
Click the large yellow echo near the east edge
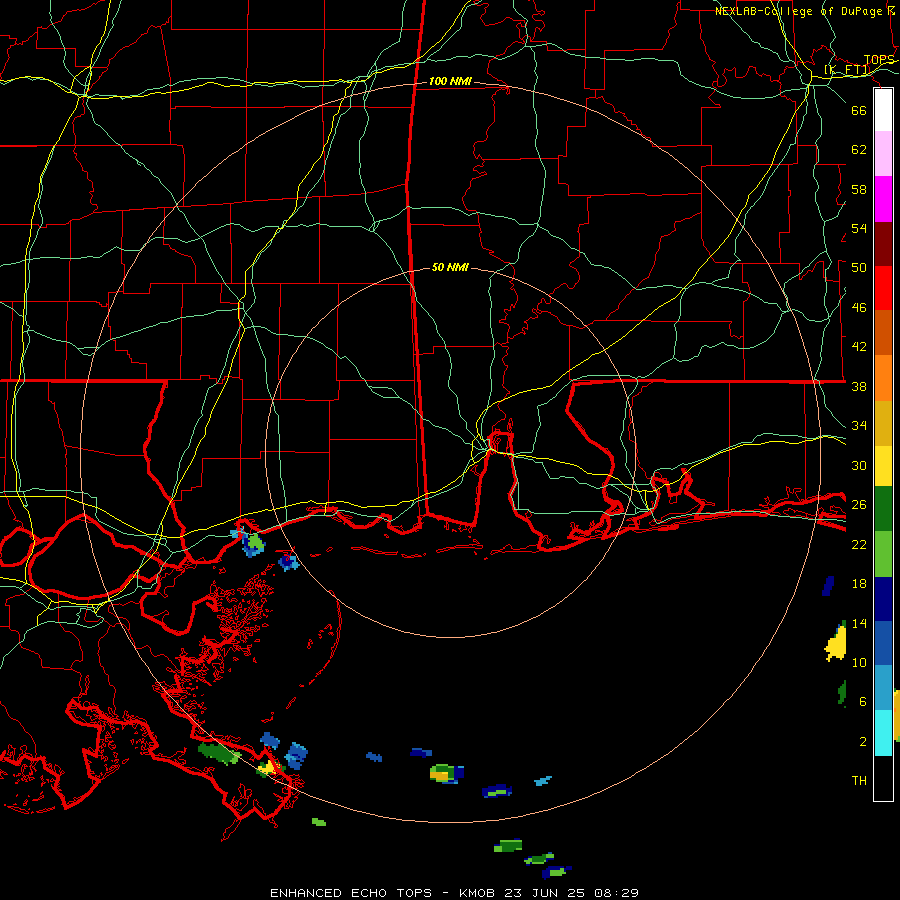click(836, 644)
